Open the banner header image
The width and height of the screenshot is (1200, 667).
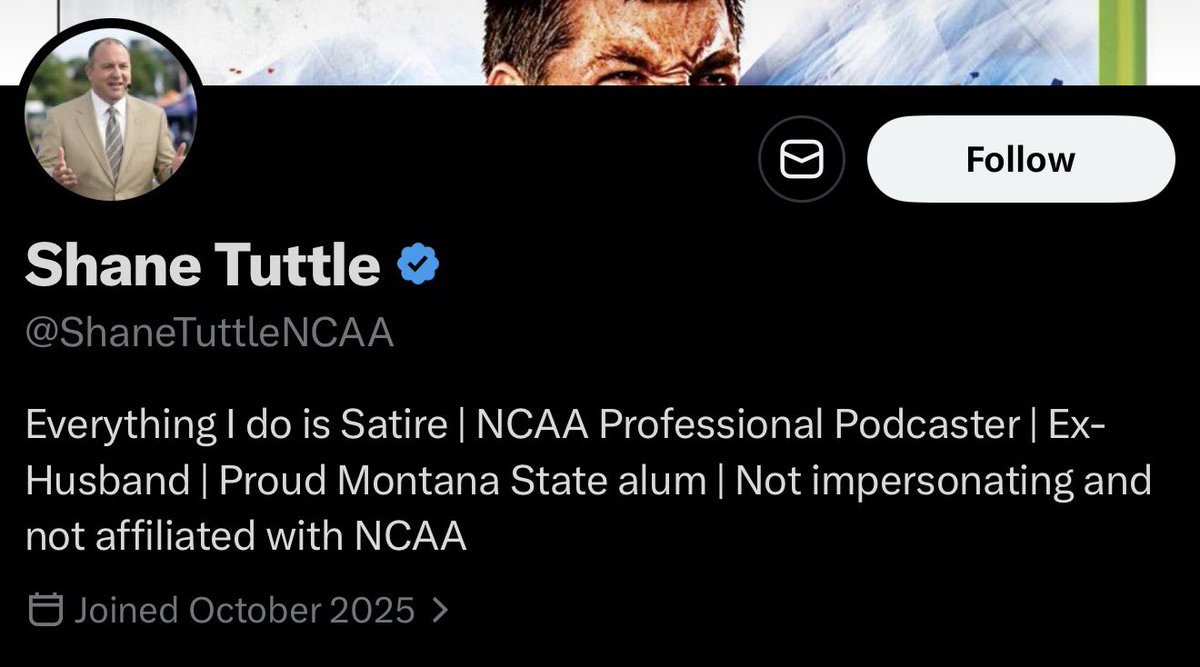point(600,42)
